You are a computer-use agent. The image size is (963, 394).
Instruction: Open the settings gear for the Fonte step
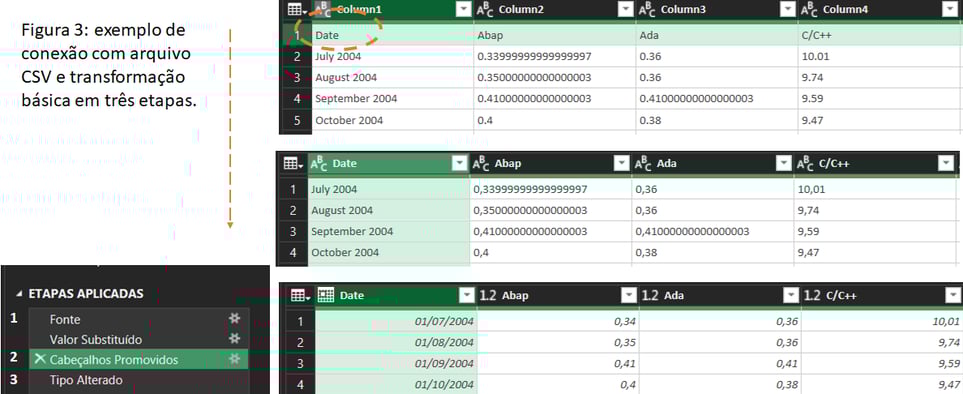point(234,319)
